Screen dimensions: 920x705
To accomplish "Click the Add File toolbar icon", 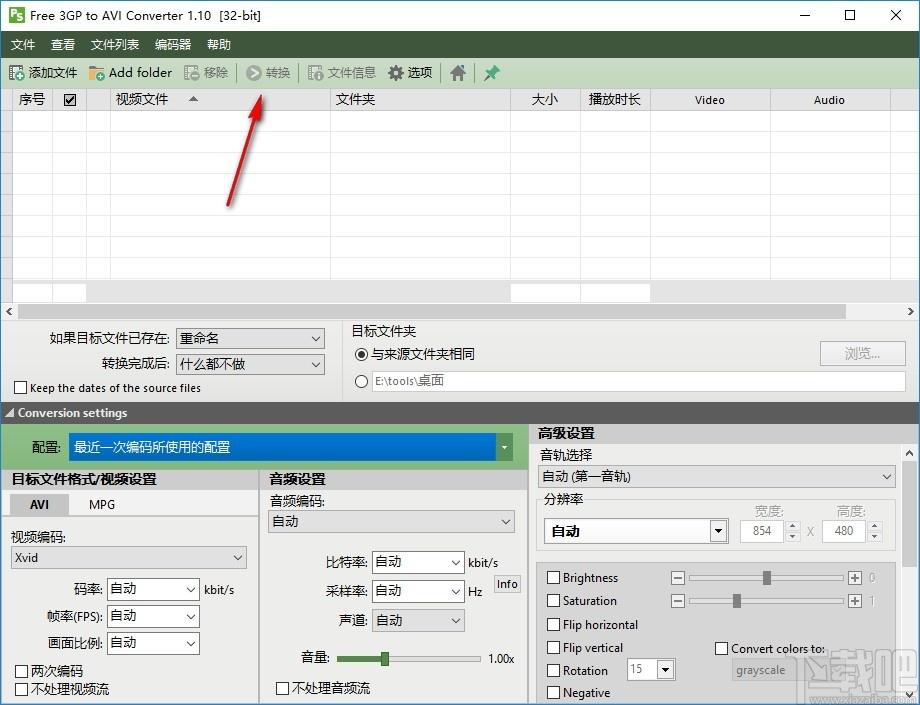I will tap(16, 73).
